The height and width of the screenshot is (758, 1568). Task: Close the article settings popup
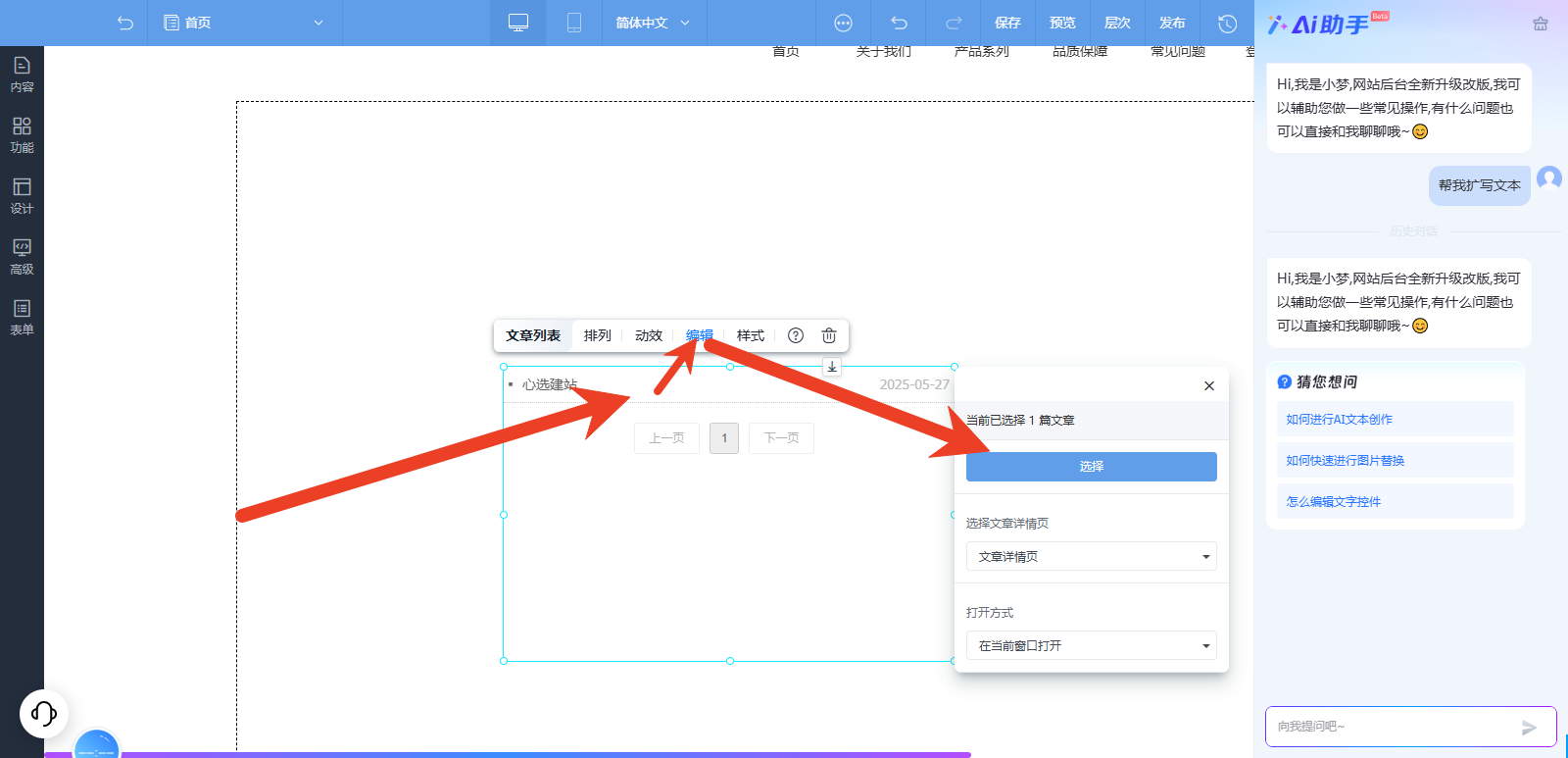tap(1209, 385)
